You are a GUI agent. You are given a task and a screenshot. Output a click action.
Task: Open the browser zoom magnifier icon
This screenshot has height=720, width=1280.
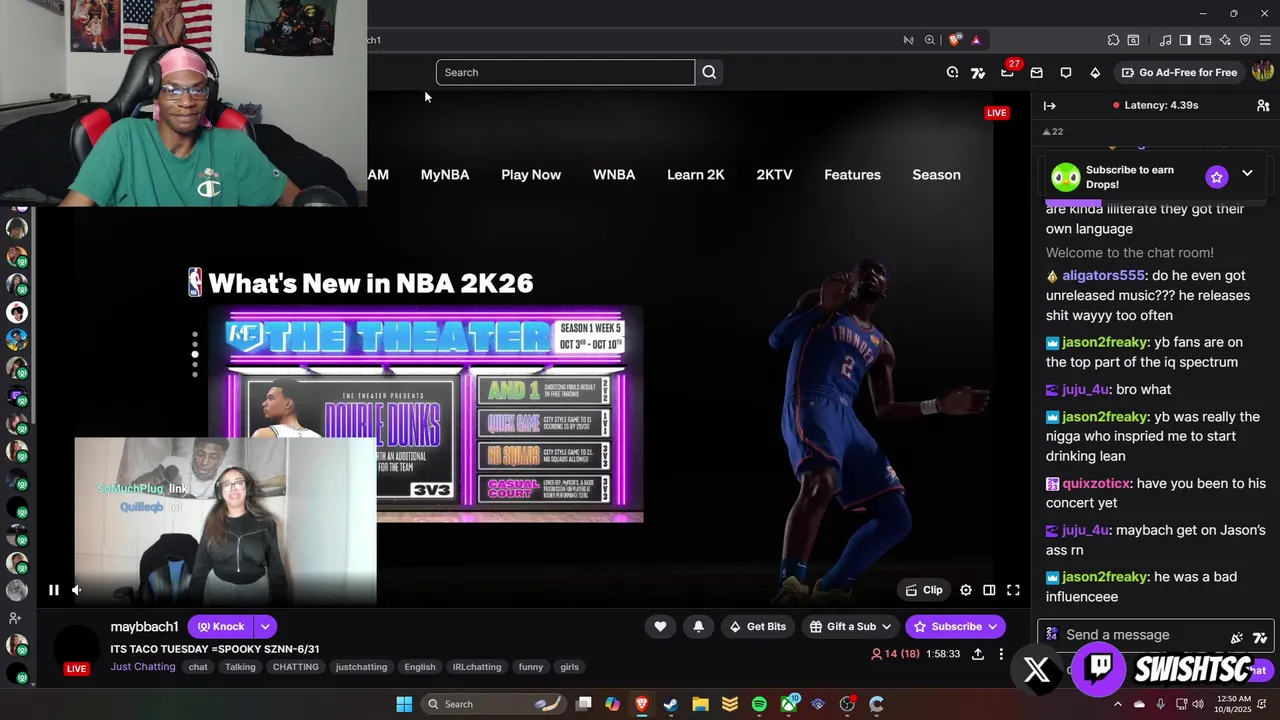(930, 40)
